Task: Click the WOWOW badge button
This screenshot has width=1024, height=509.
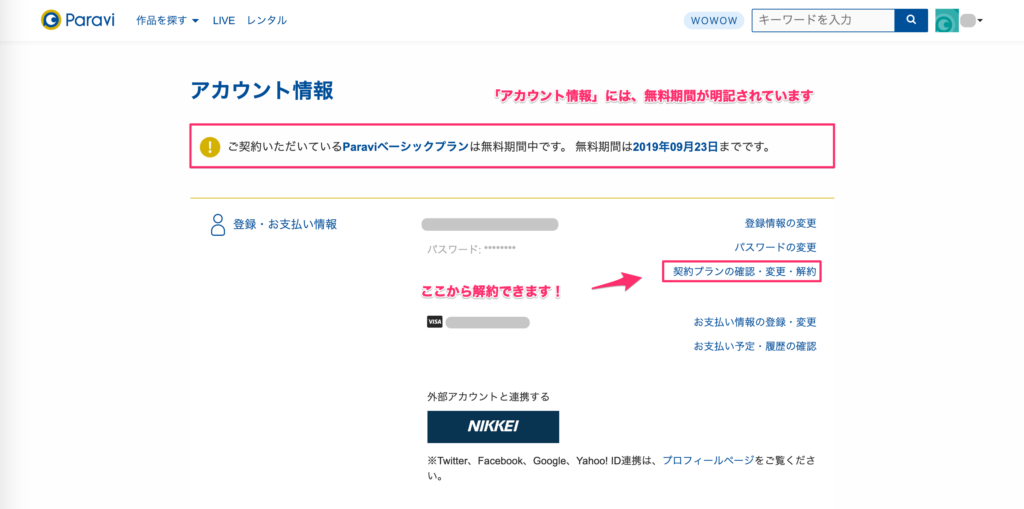Action: pos(714,21)
